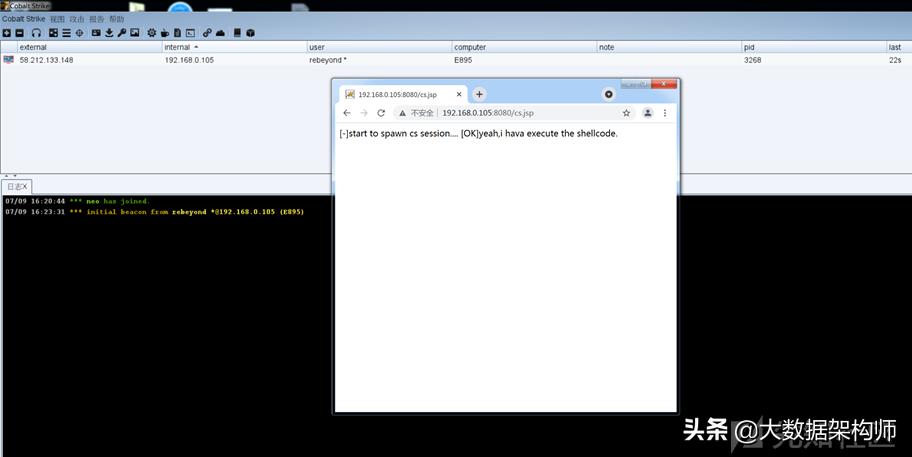Open screenshots via the picture icon

tap(135, 33)
